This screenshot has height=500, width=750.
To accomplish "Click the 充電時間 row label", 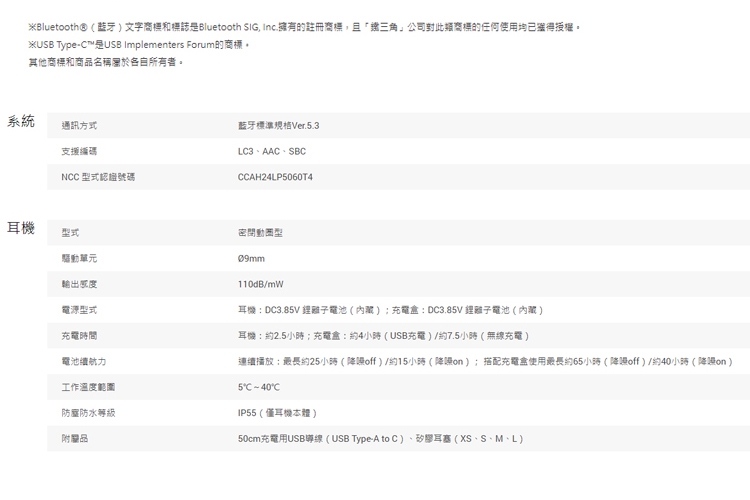I will pyautogui.click(x=79, y=335).
